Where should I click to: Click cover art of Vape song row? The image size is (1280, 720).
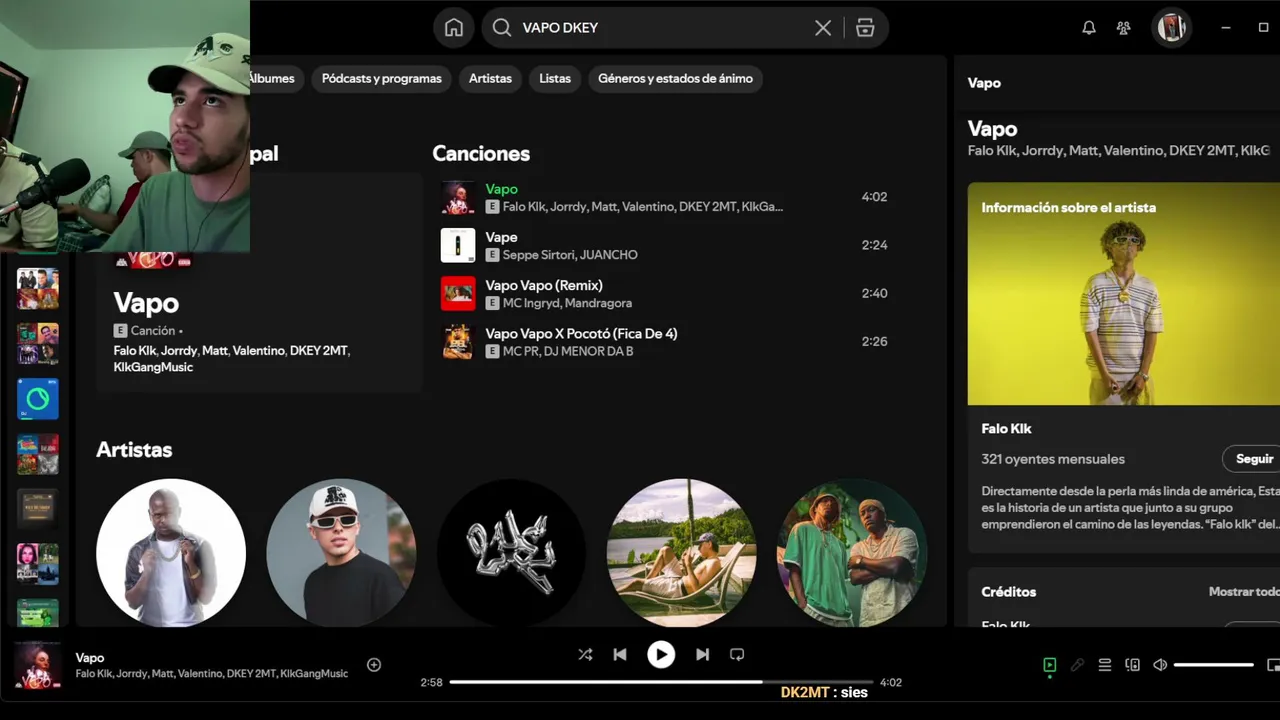tap(458, 245)
